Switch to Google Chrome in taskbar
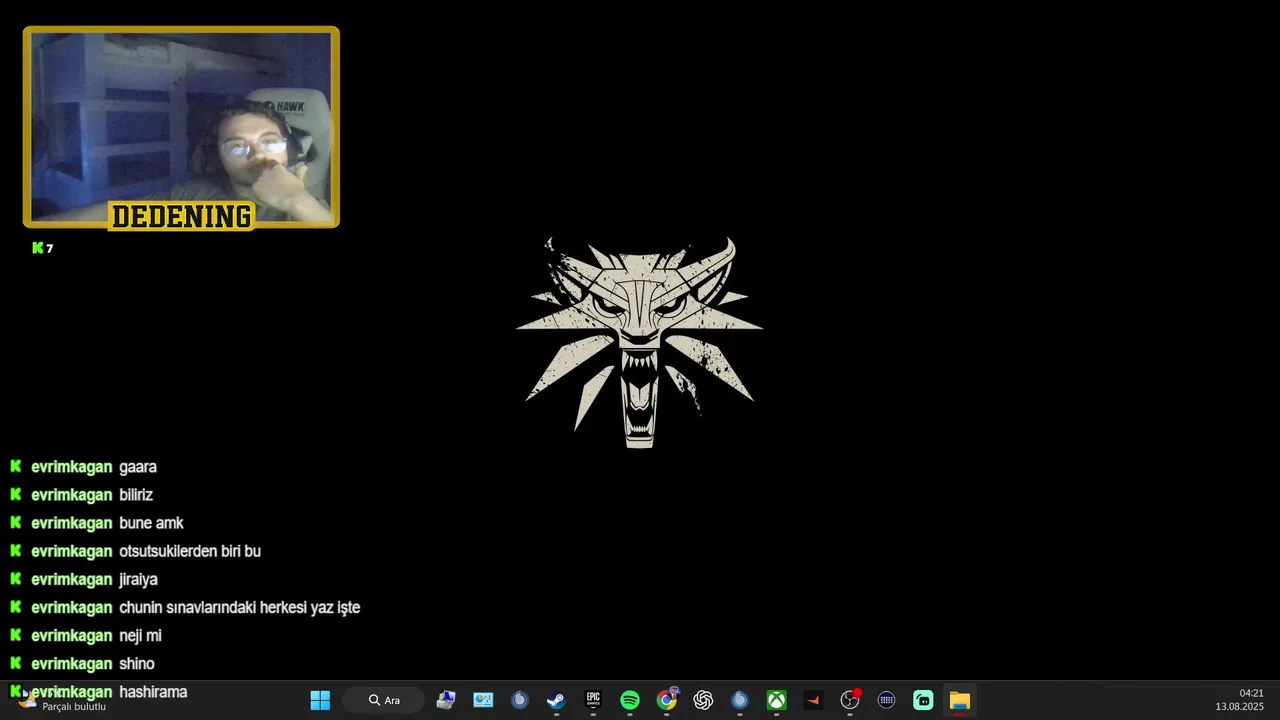Image resolution: width=1280 pixels, height=720 pixels. pyautogui.click(x=667, y=700)
